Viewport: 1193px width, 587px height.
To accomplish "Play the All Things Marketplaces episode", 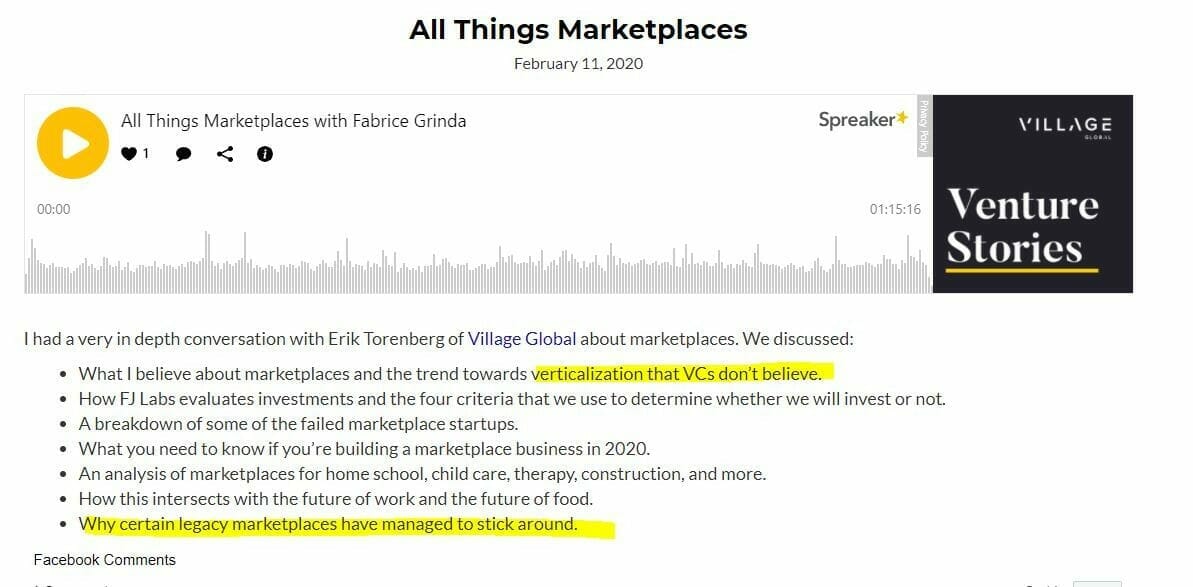I will coord(73,143).
